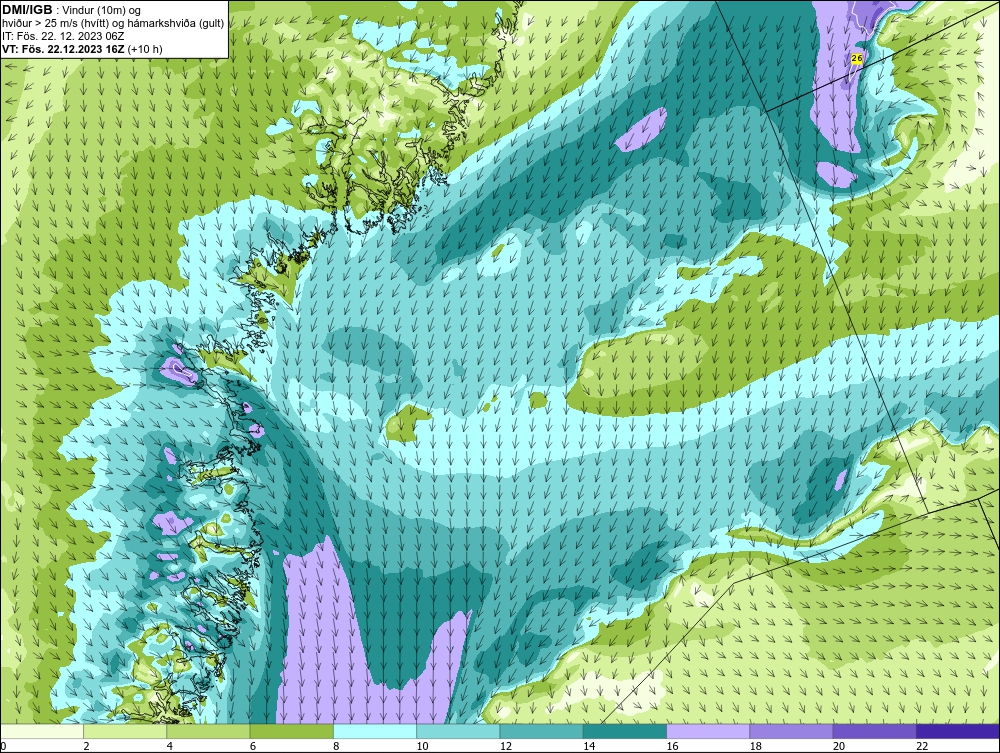Click the legend scale label '2'
1000x753 pixels.
(x=86, y=746)
